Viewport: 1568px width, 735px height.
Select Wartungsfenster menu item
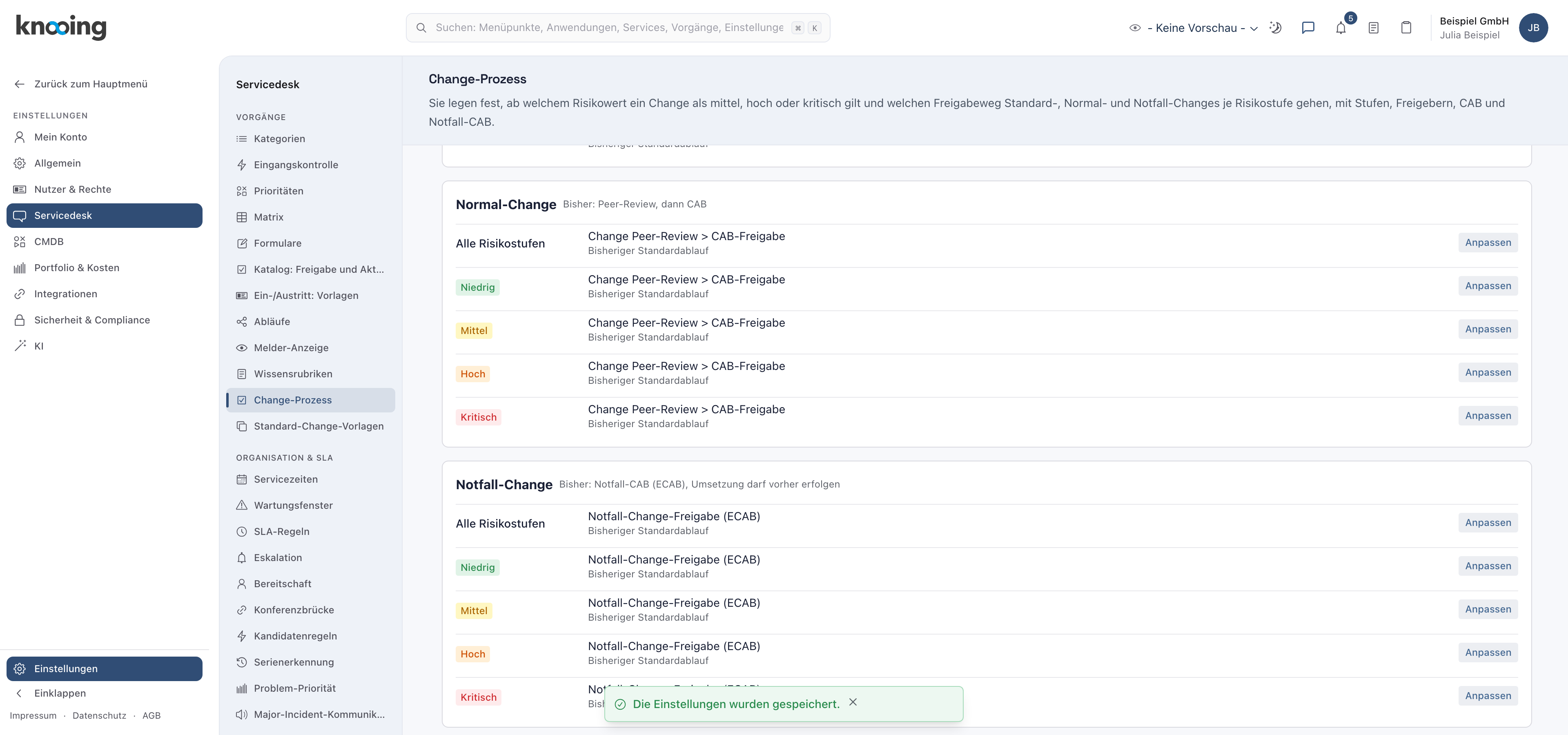[310, 506]
